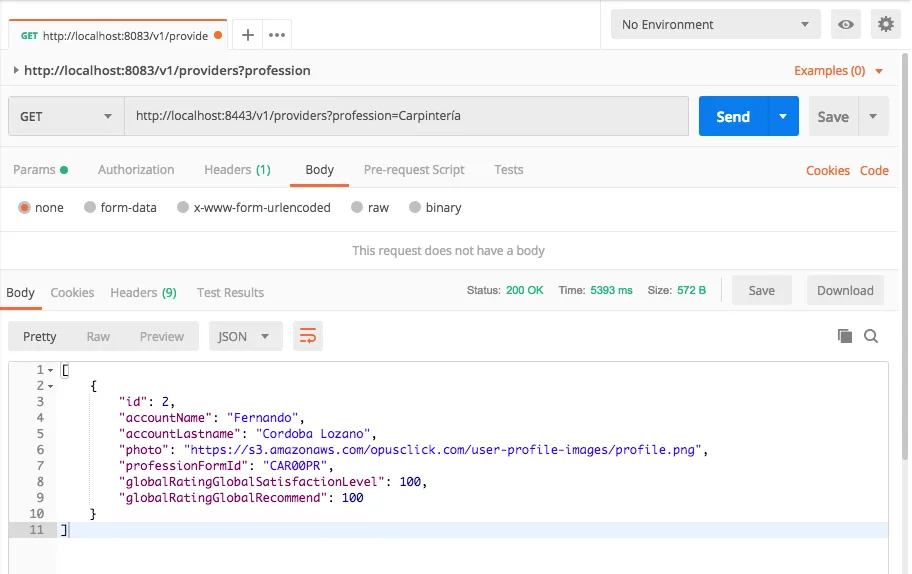The height and width of the screenshot is (574, 912).
Task: Click the request URL input field
Action: pyautogui.click(x=406, y=116)
